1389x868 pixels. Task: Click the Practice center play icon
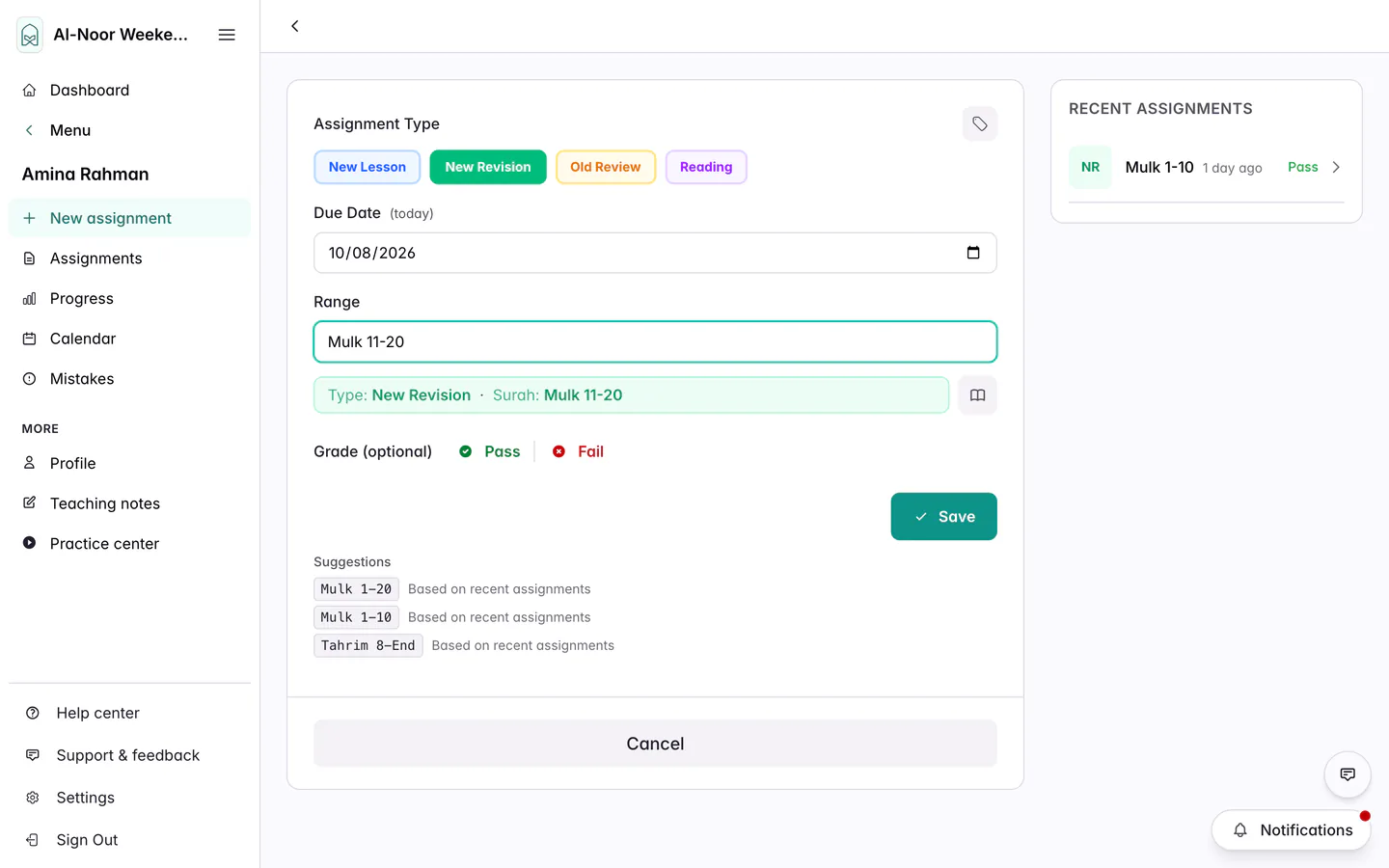click(30, 543)
